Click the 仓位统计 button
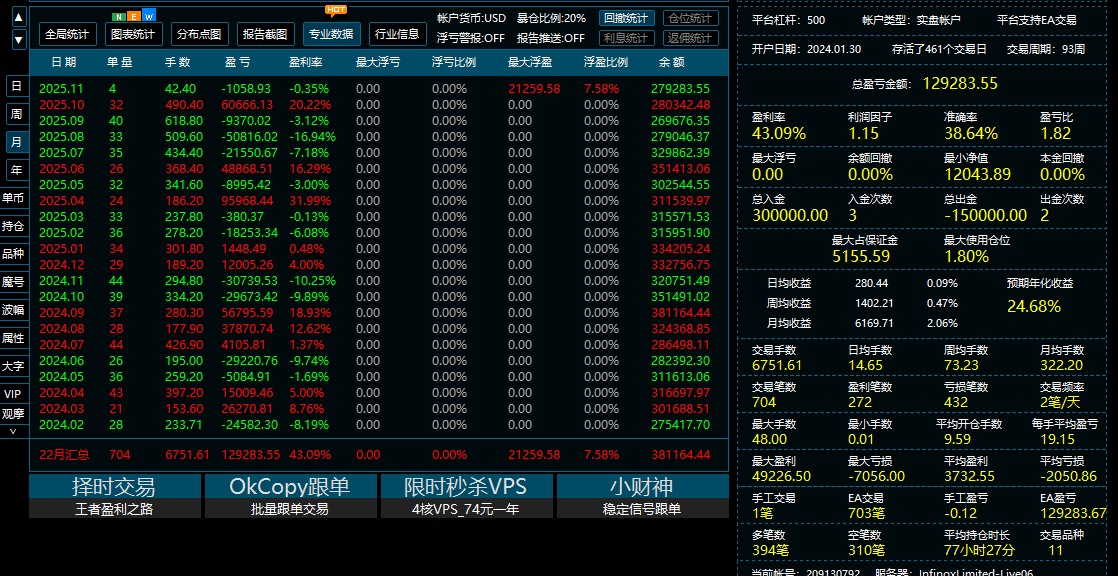Image resolution: width=1118 pixels, height=576 pixels. (x=690, y=19)
